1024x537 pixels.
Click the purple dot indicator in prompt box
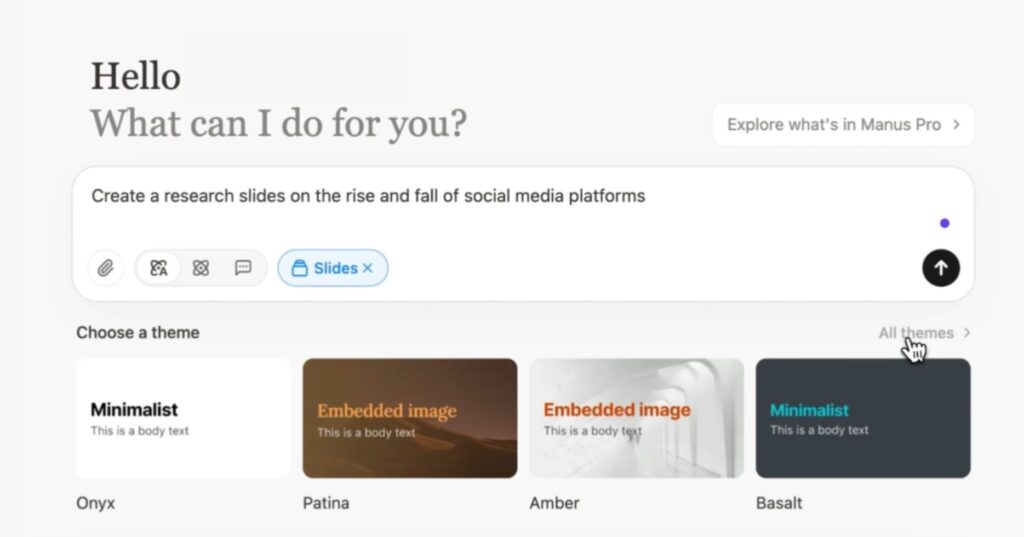(944, 223)
